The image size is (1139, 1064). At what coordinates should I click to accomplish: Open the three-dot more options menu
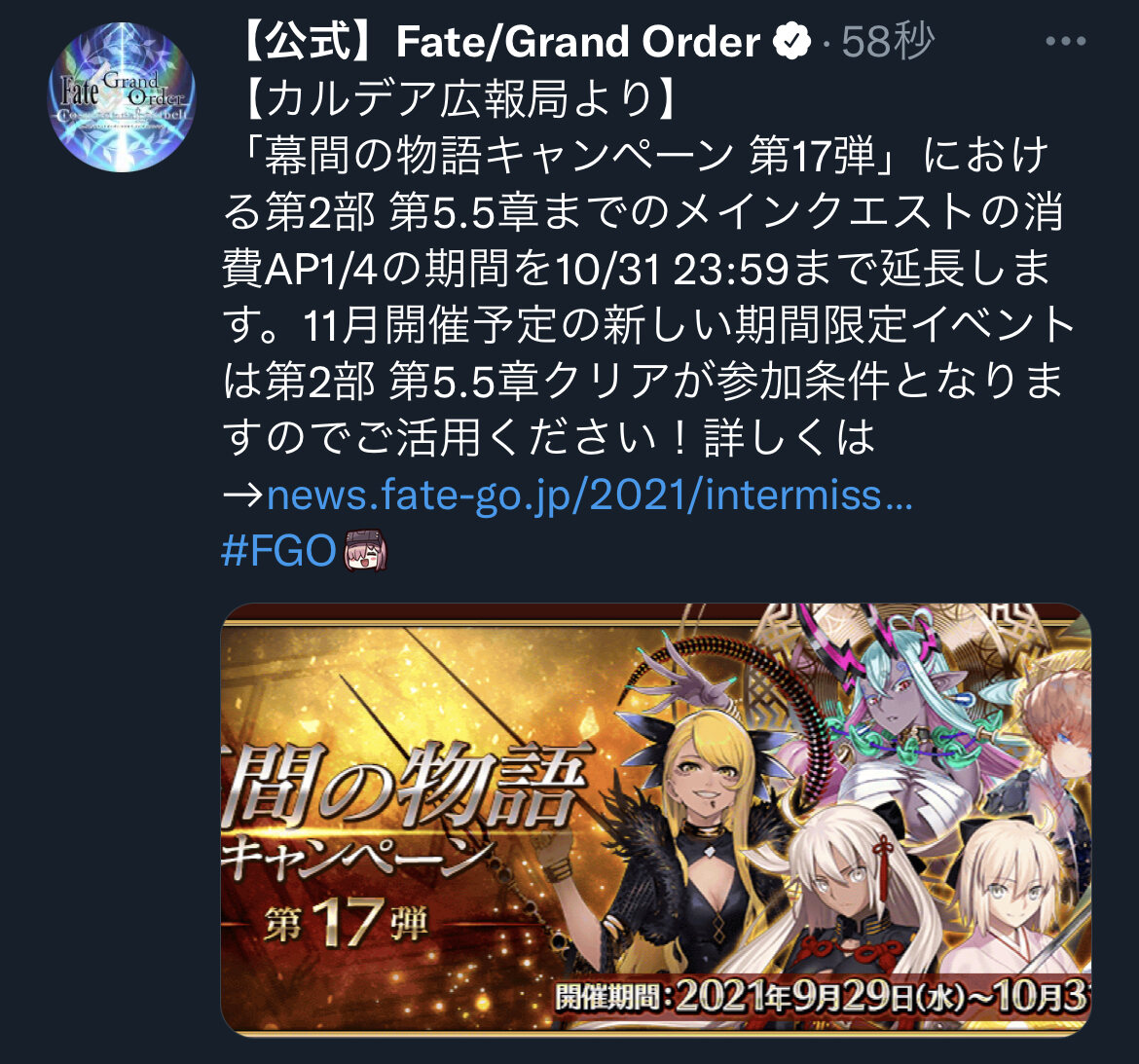(1066, 42)
